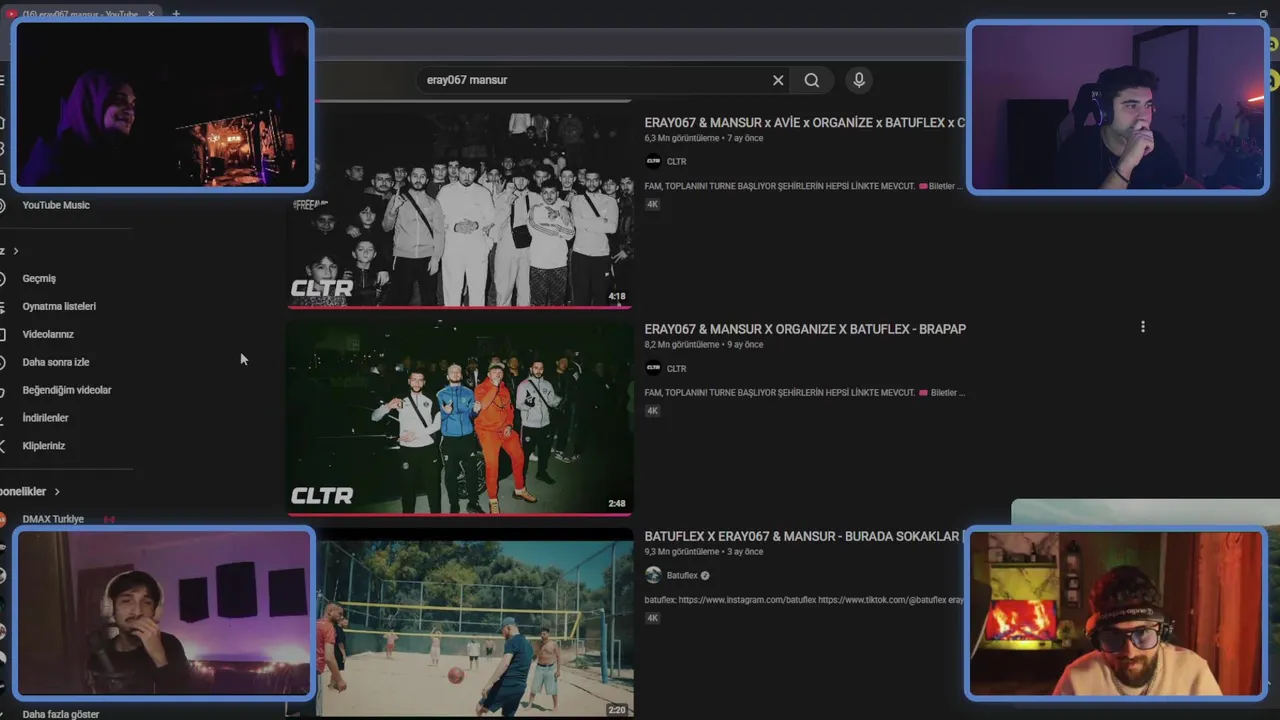The height and width of the screenshot is (720, 1280).
Task: Click the verified badge next to Batuflex
Action: [x=705, y=576]
